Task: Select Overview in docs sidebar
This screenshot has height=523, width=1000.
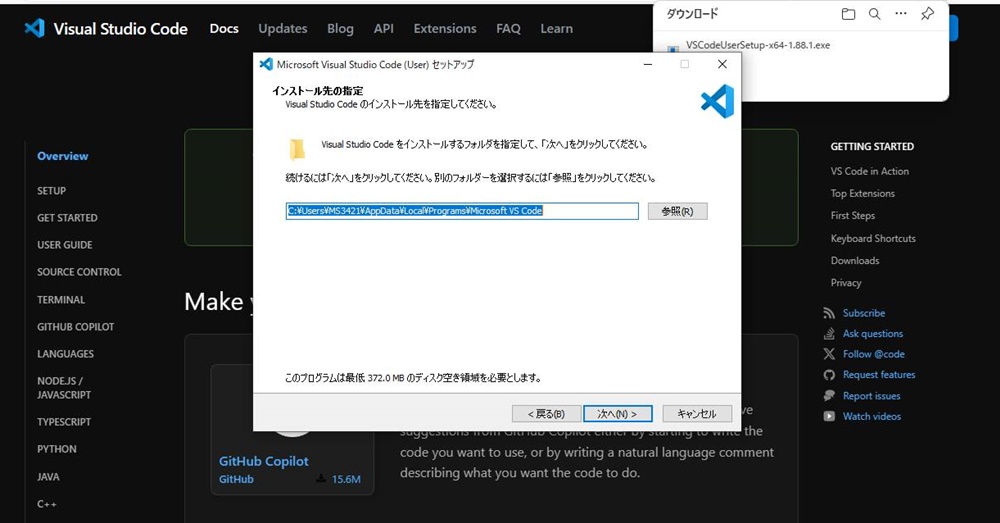Action: (62, 156)
